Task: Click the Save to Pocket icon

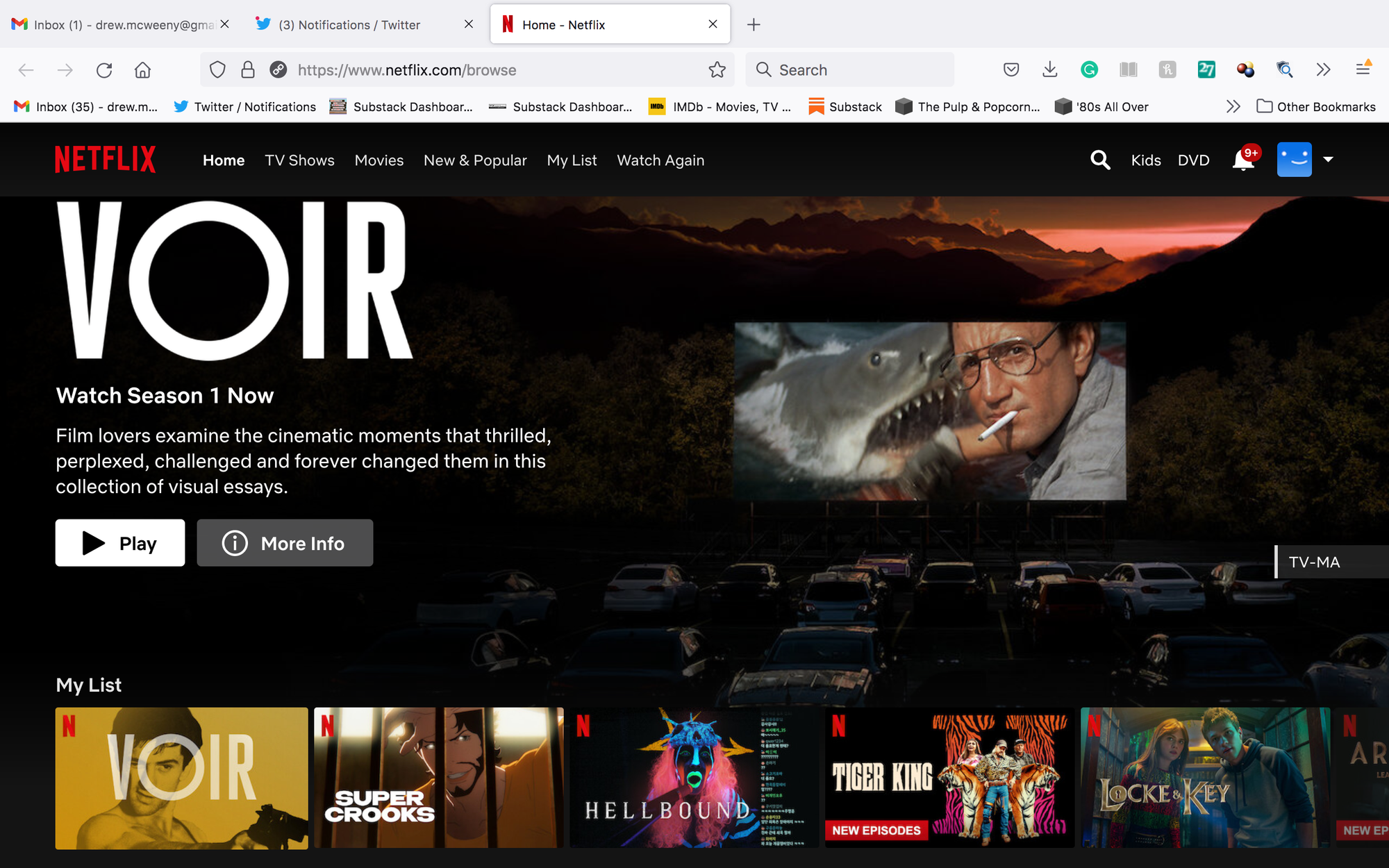Action: (x=1011, y=69)
